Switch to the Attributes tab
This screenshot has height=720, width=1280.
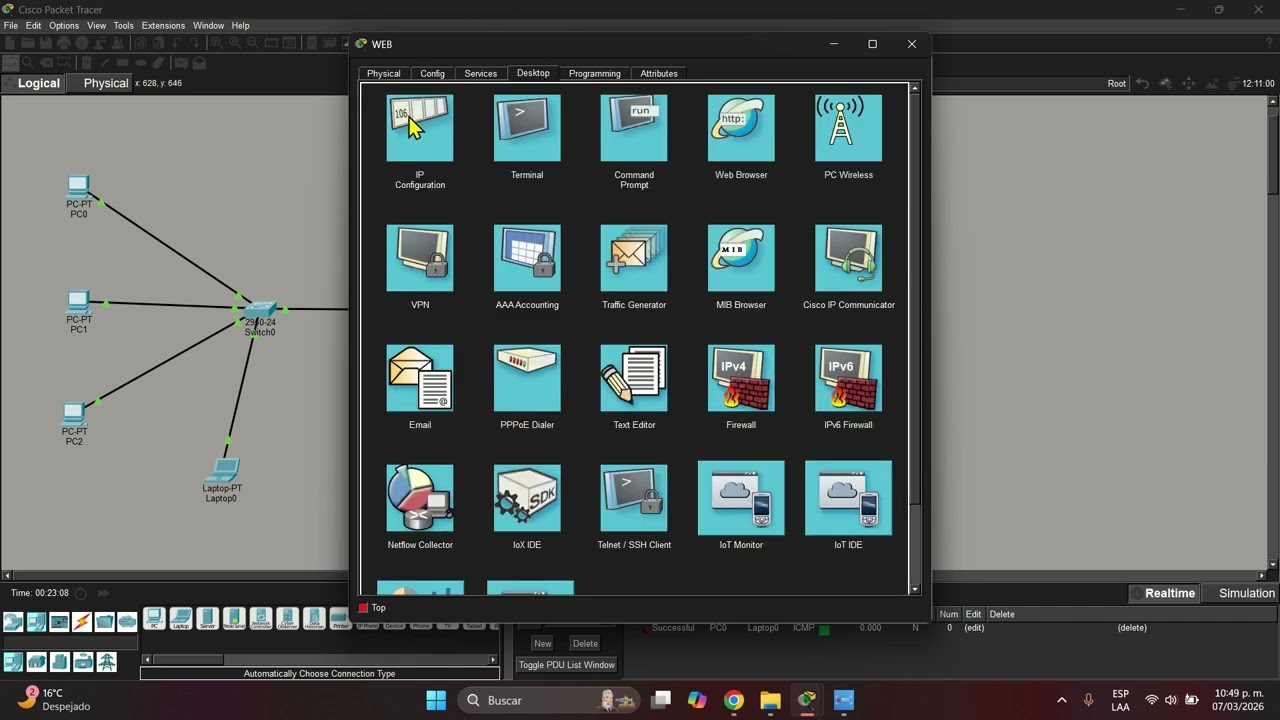point(659,73)
